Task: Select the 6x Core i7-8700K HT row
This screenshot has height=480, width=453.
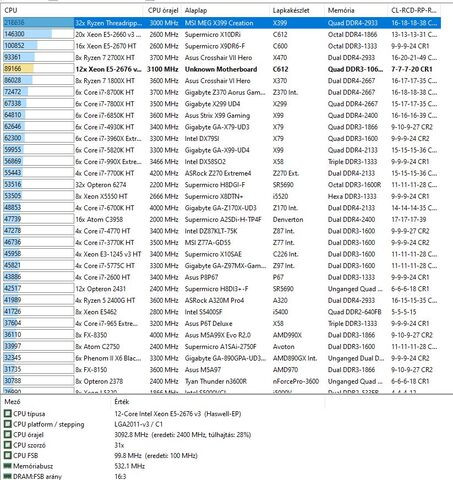Action: (x=222, y=92)
